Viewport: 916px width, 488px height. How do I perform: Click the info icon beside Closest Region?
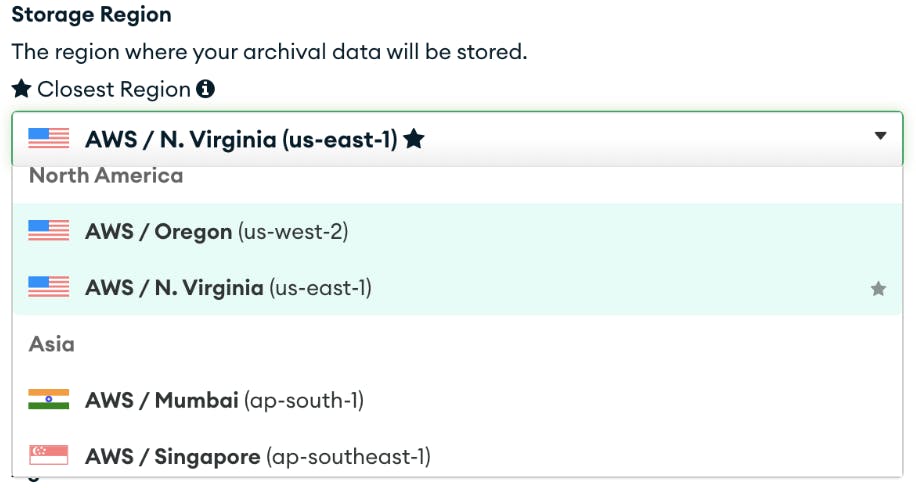pyautogui.click(x=205, y=89)
